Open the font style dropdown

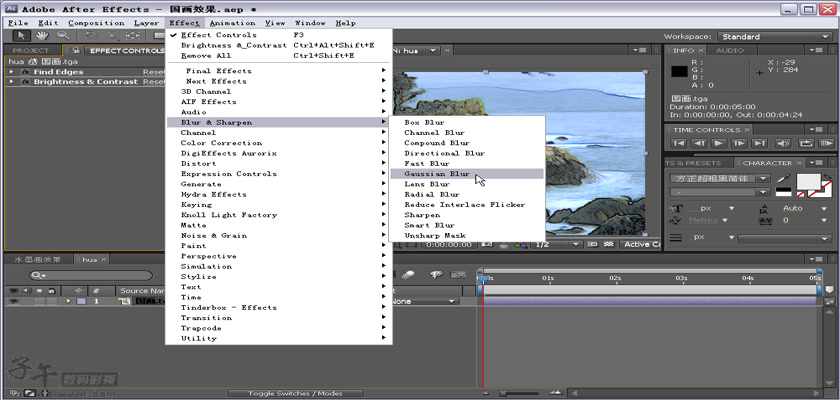click(x=719, y=192)
